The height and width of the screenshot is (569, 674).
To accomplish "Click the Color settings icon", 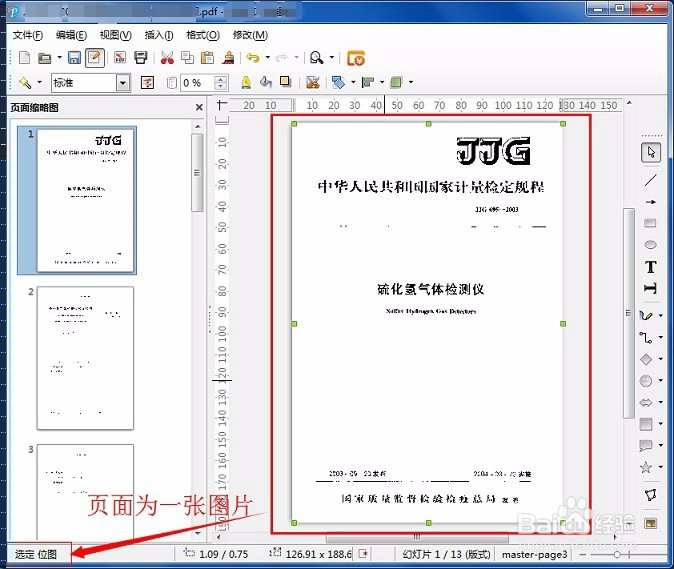I will pyautogui.click(x=147, y=83).
